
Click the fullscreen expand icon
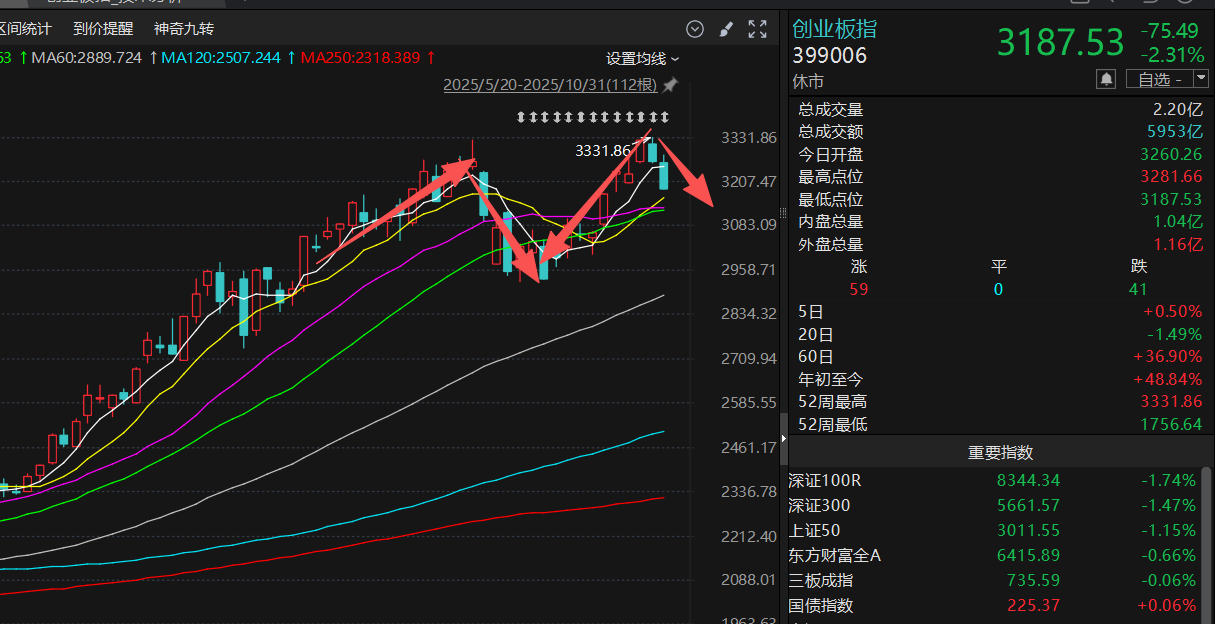pyautogui.click(x=757, y=29)
